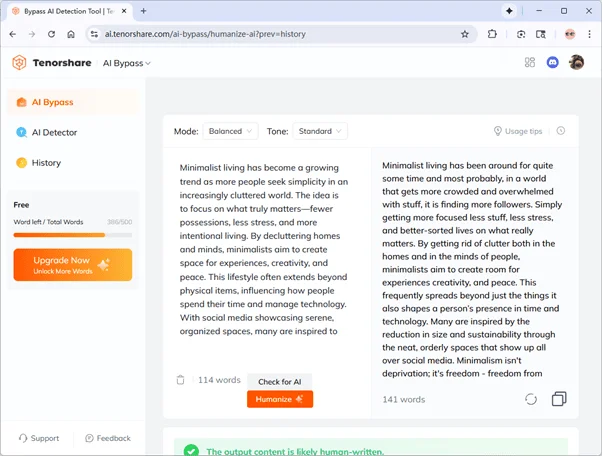Go back in the browser

pyautogui.click(x=13, y=34)
